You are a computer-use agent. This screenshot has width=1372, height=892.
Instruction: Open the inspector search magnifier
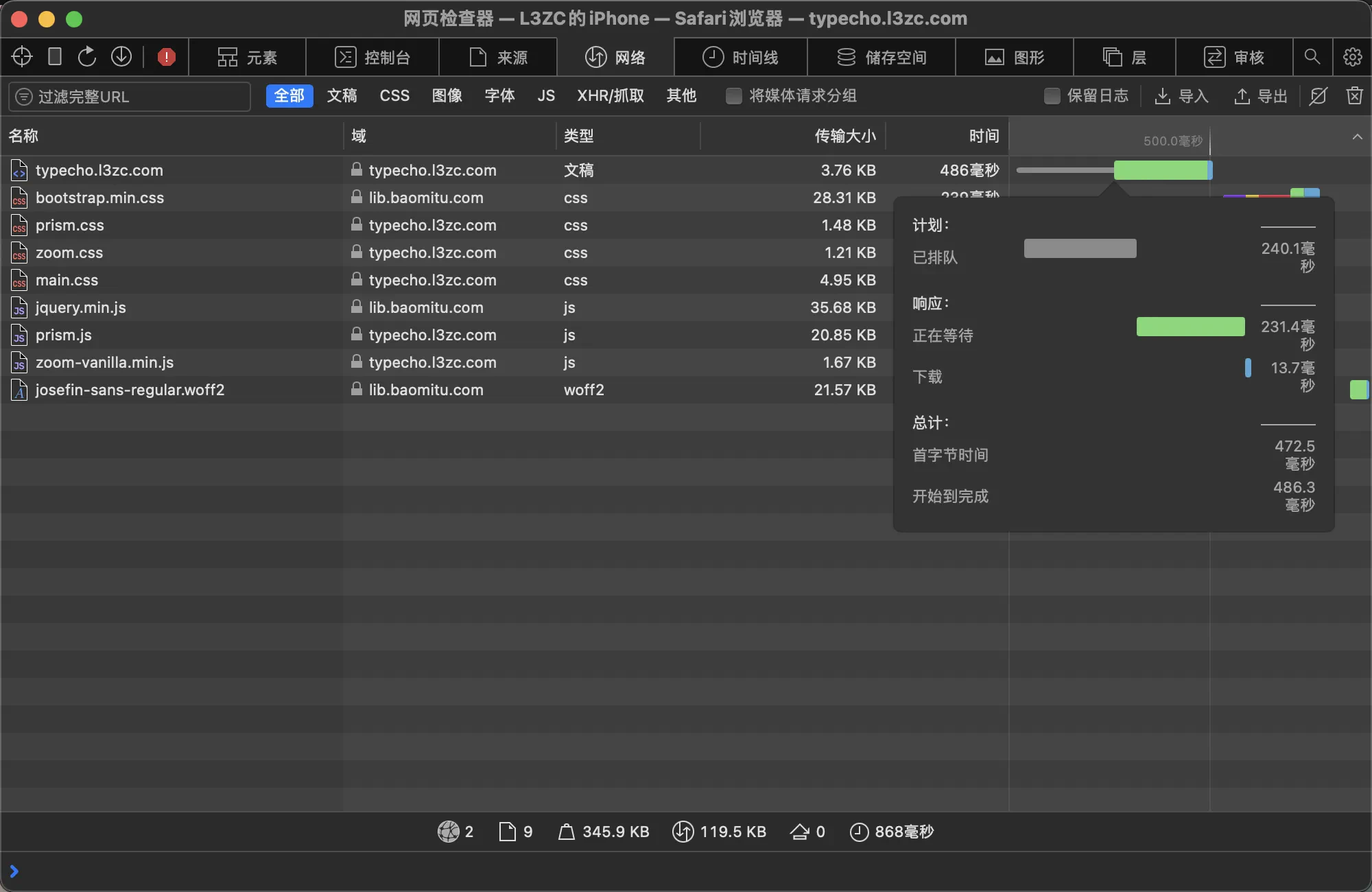[x=1312, y=57]
